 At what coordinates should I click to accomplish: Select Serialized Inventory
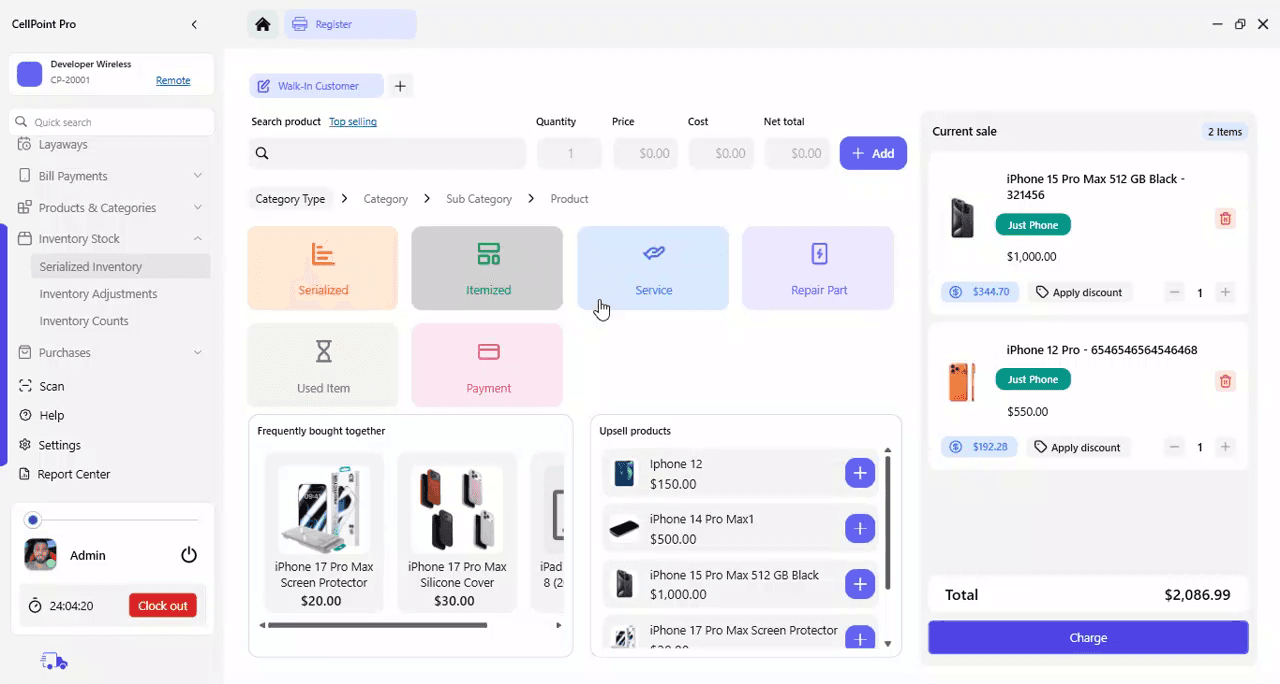pyautogui.click(x=119, y=267)
